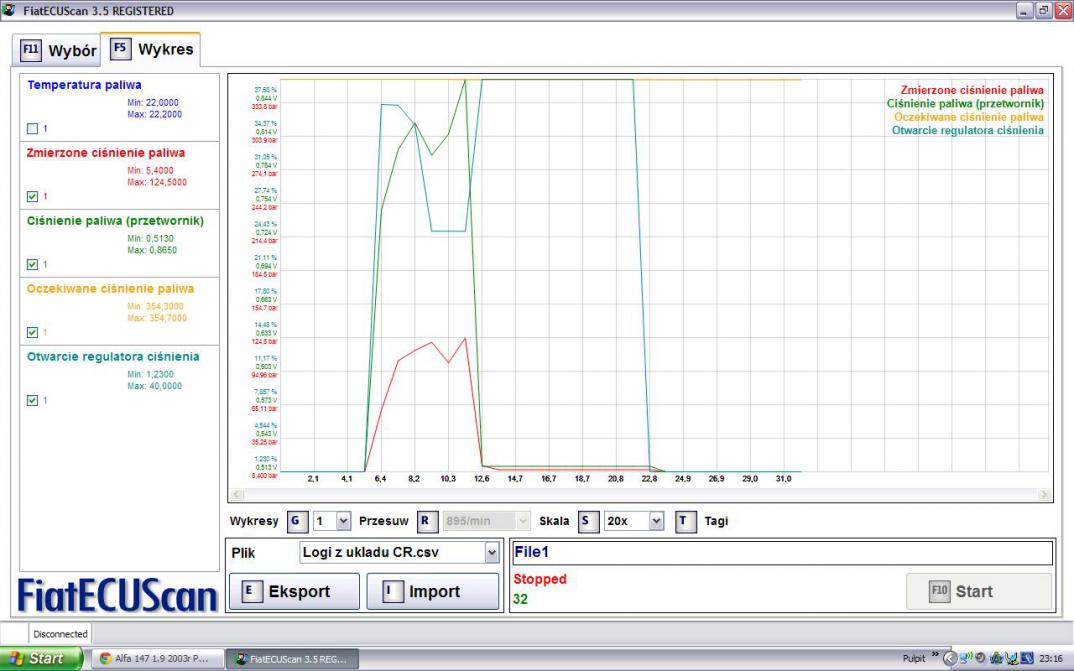Uncheck Otwarcie regulatora ciśnienia checkbox
The image size is (1074, 671).
[32, 400]
